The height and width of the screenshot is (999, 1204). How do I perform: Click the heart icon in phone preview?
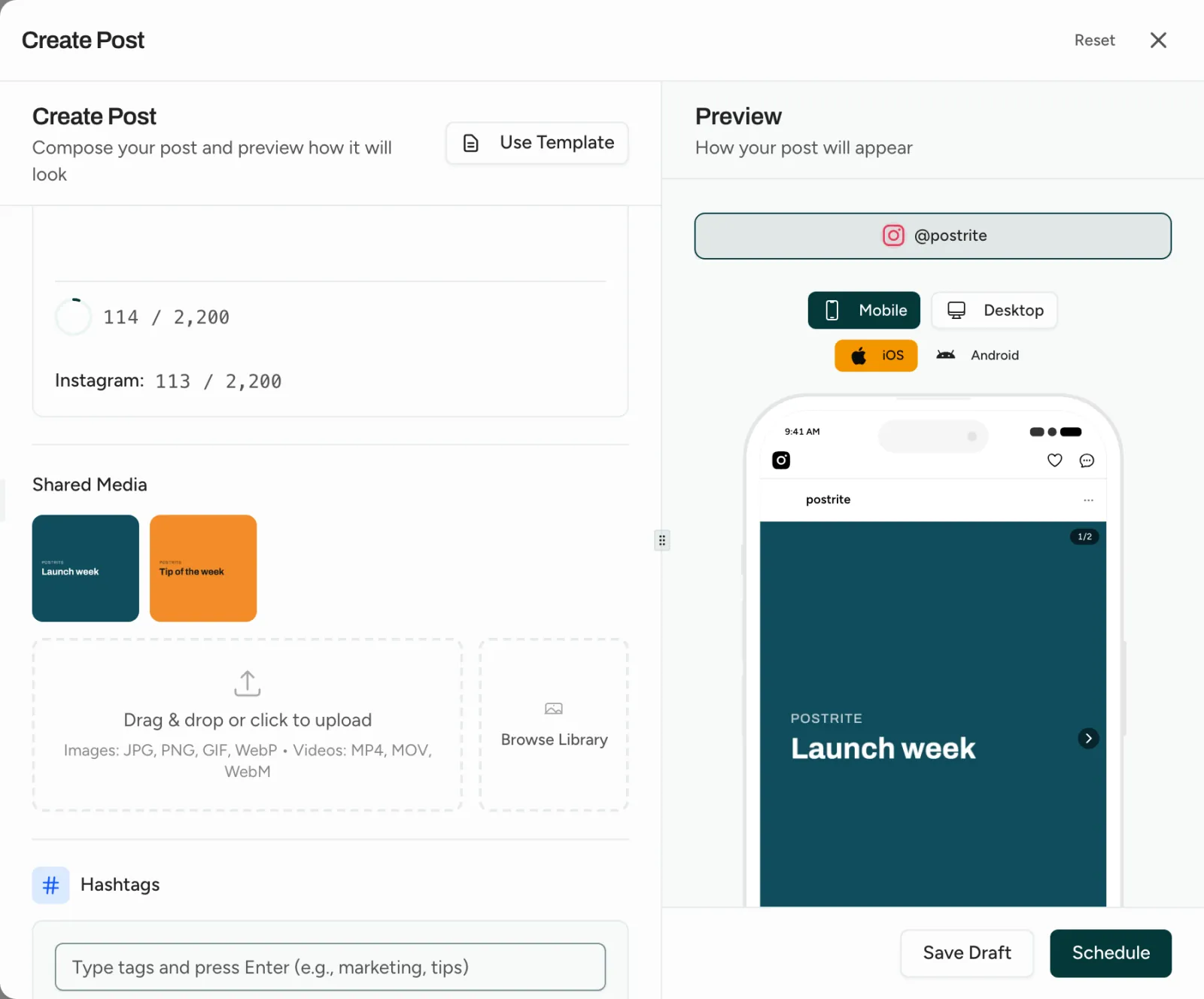[x=1055, y=460]
